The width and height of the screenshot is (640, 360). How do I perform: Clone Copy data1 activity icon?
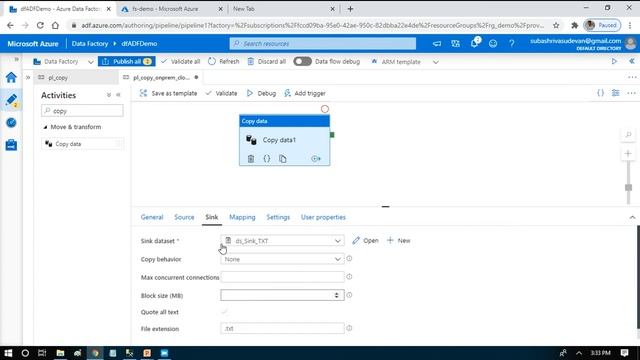(282, 159)
